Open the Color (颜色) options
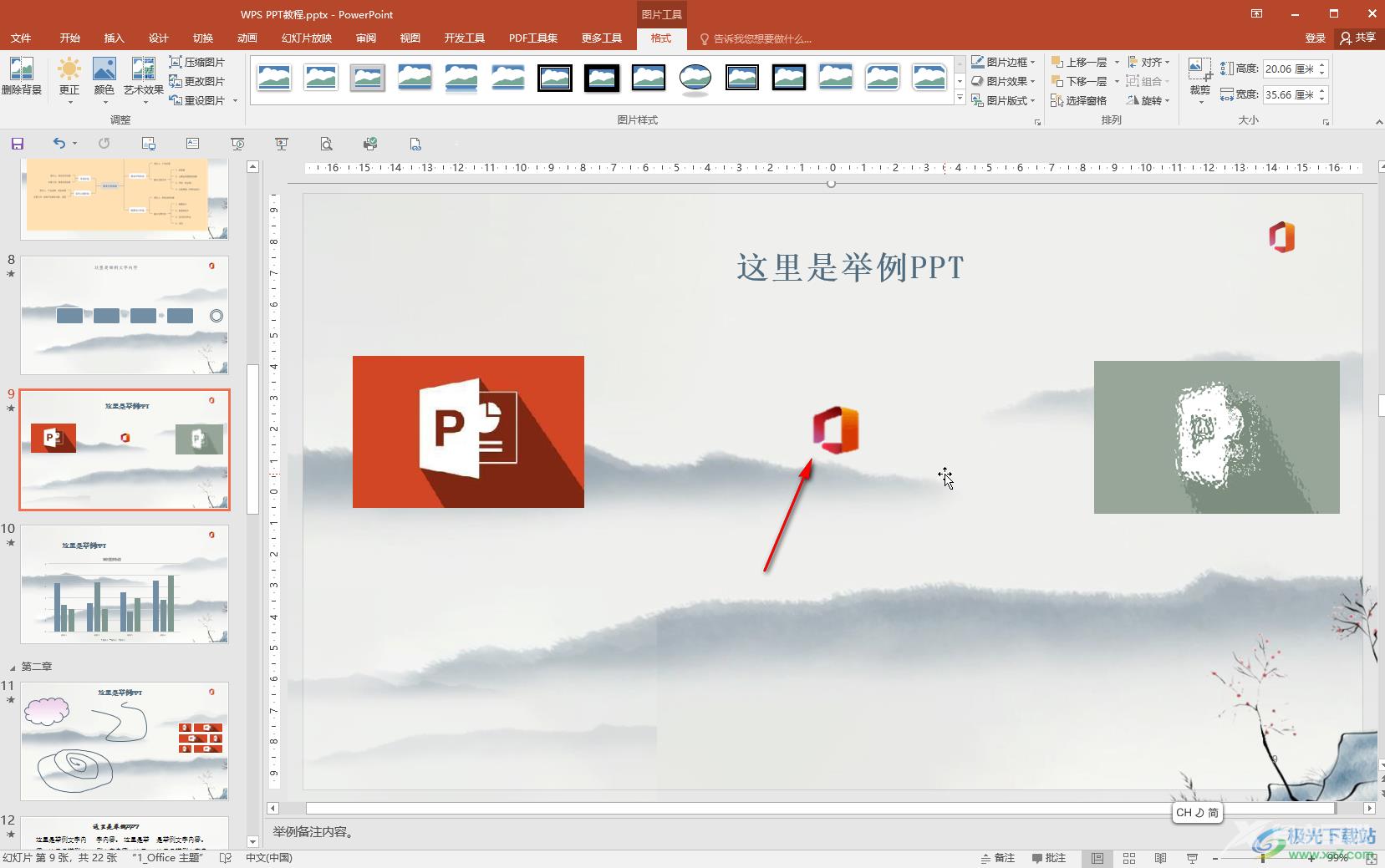This screenshot has width=1385, height=868. pos(104,80)
